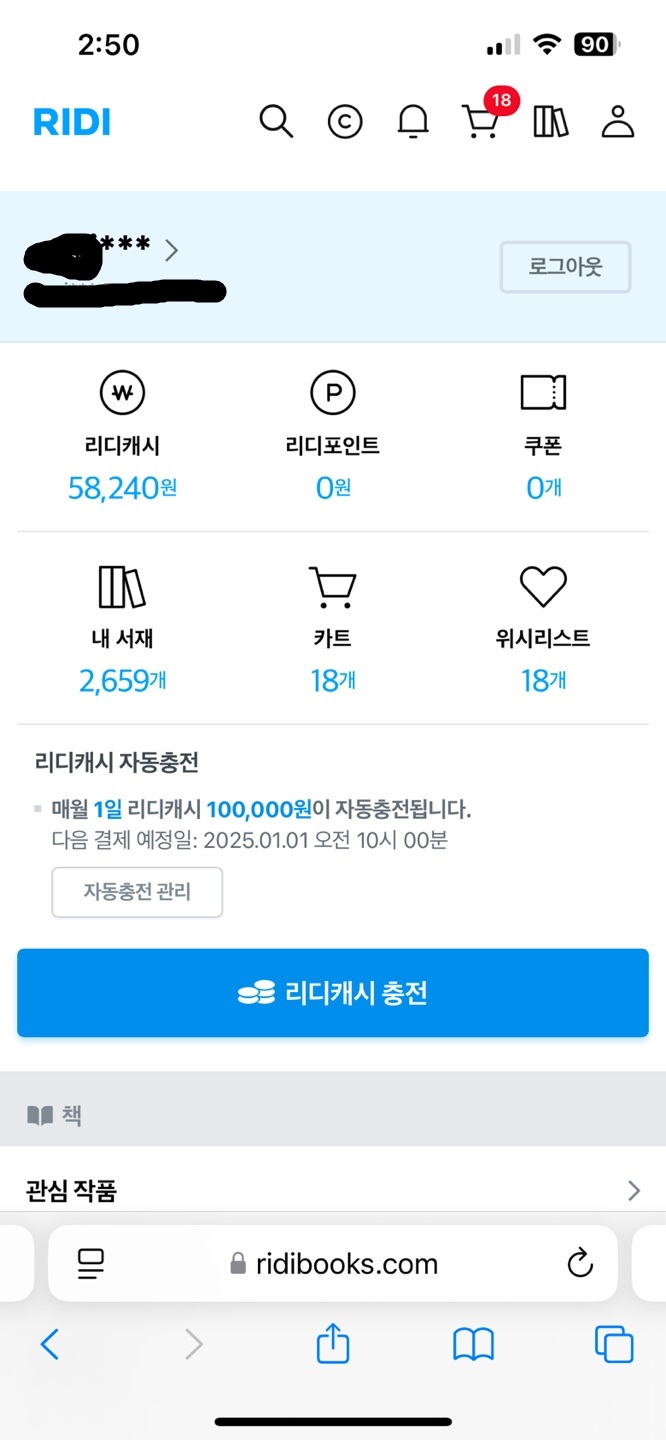Tap the 위시리스트 heart icon
666x1440 pixels.
click(543, 586)
